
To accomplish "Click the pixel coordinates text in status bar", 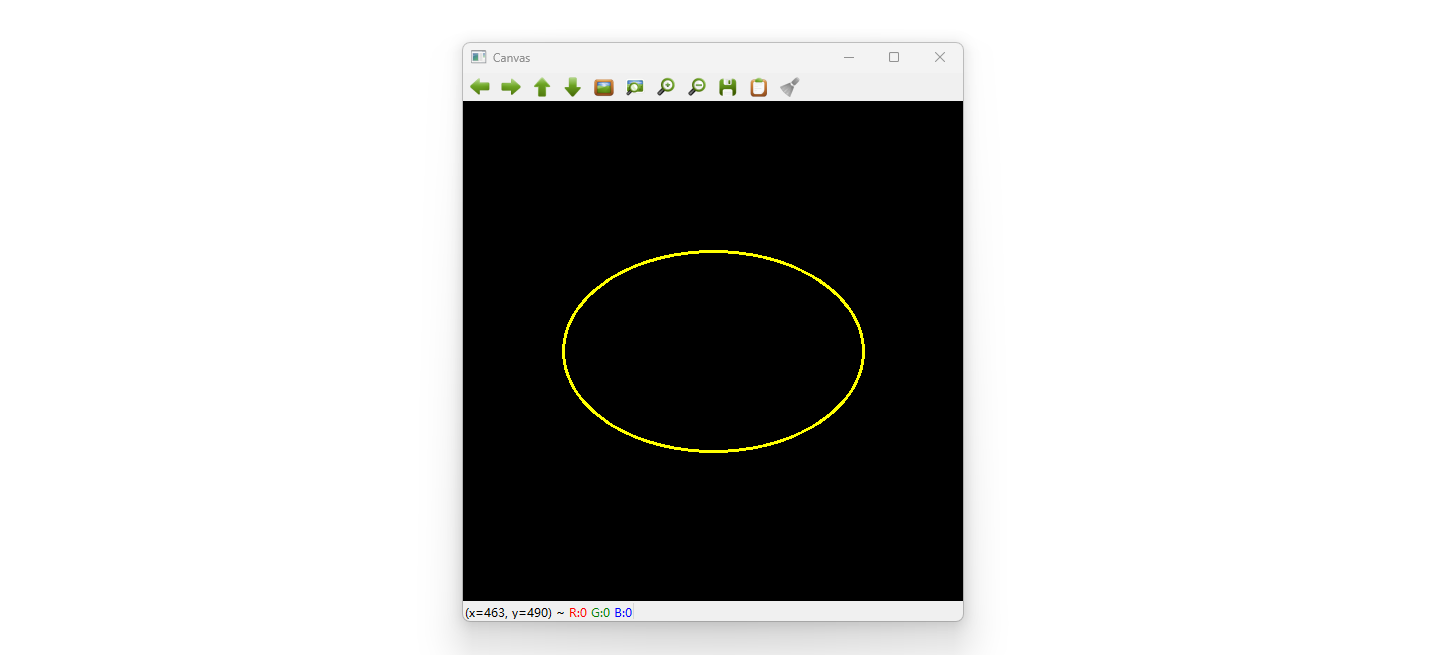I will click(508, 612).
